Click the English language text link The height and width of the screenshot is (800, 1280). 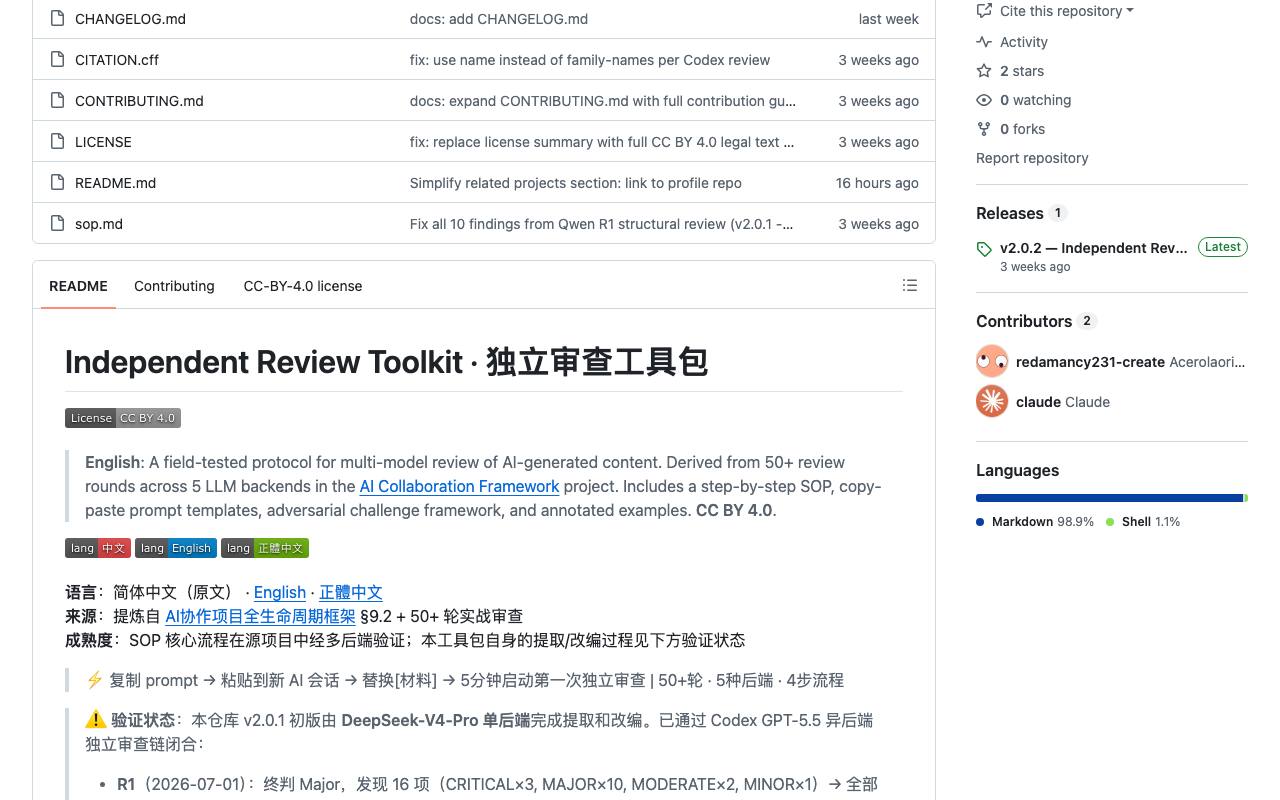point(280,592)
